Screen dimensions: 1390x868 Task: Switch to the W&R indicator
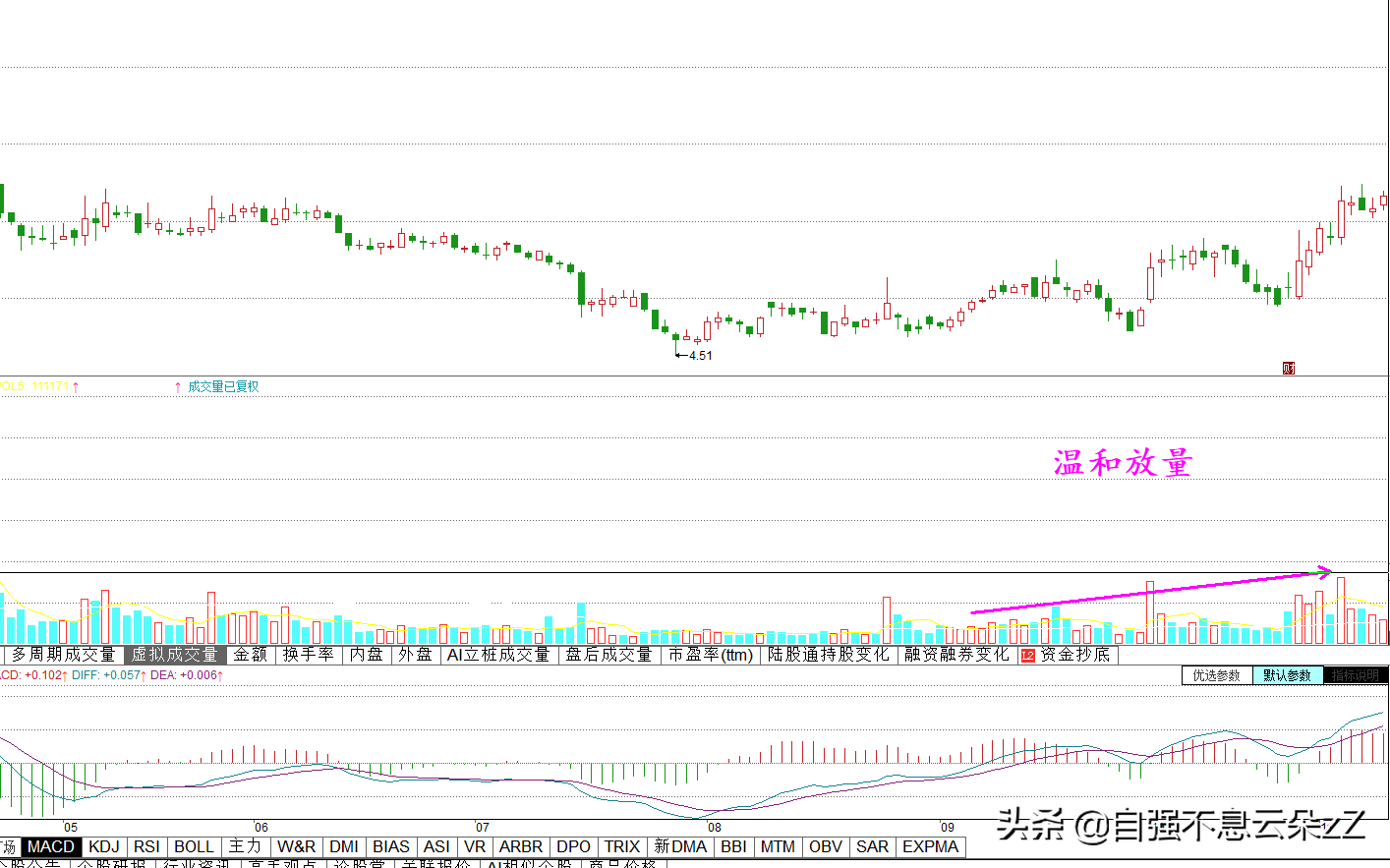tap(296, 846)
